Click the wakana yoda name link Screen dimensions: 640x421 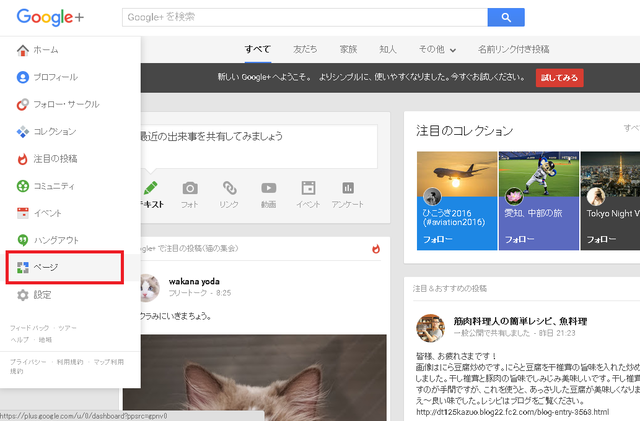click(194, 281)
